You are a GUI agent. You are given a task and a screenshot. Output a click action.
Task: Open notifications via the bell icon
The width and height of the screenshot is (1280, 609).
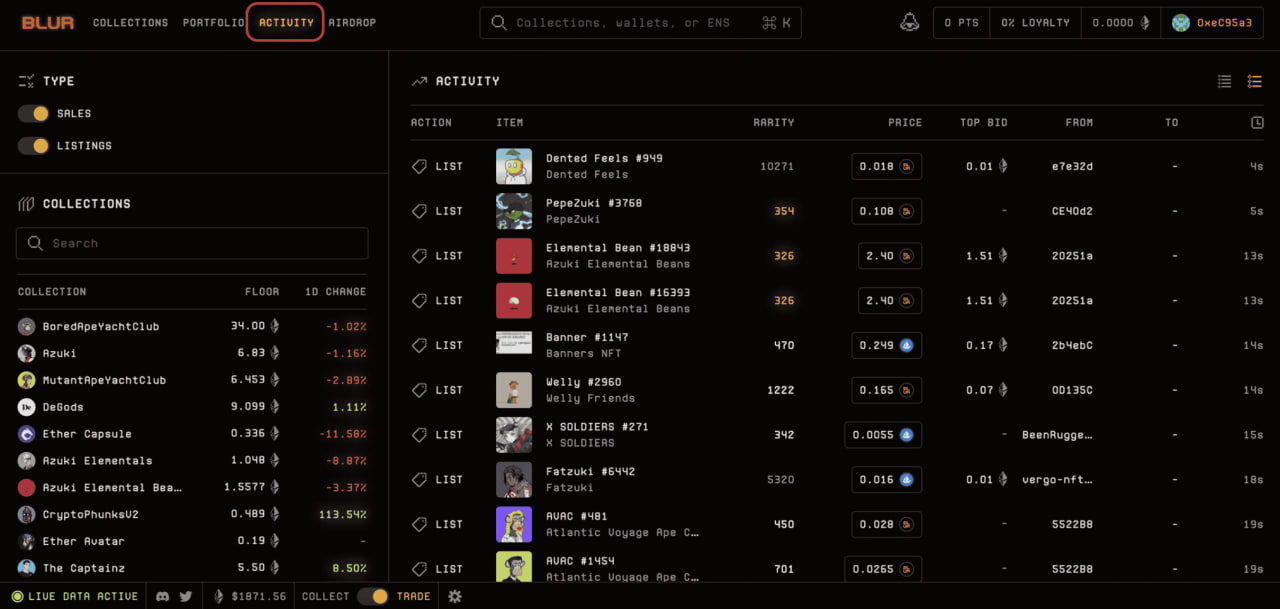point(909,21)
